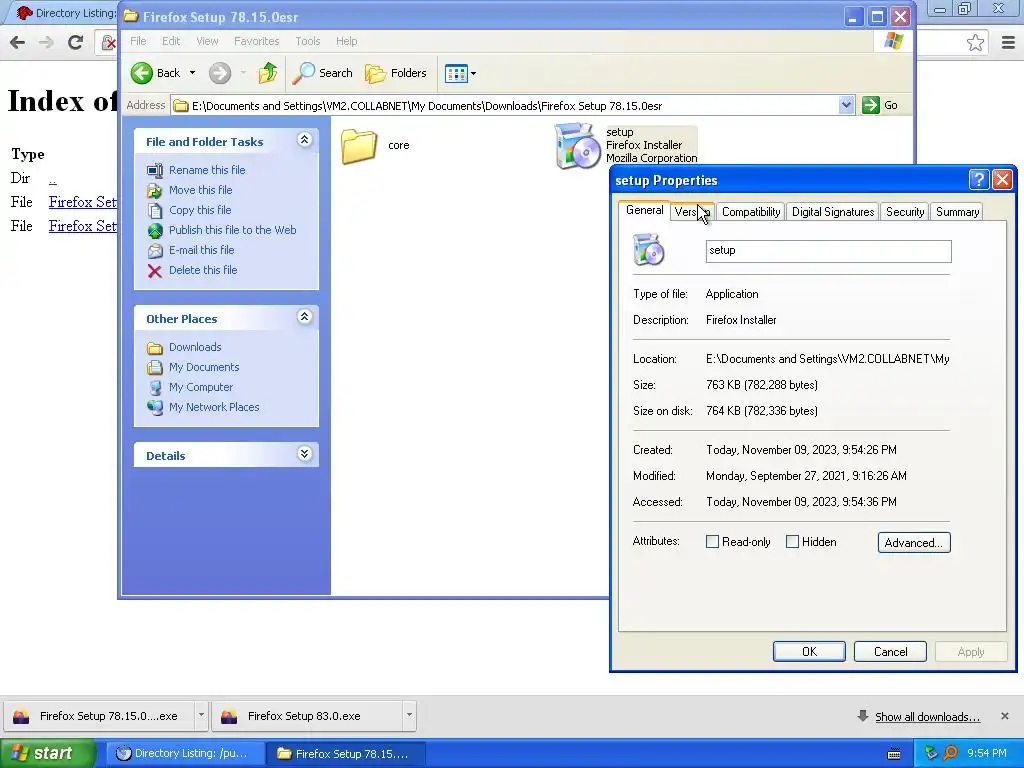Viewport: 1024px width, 768px height.
Task: Click the Properties help question mark icon
Action: coord(978,179)
